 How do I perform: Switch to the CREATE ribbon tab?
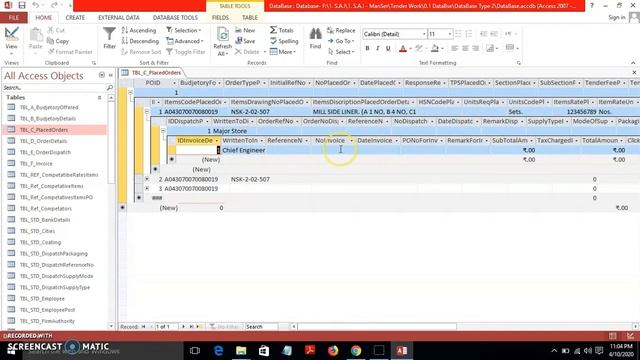(75, 18)
